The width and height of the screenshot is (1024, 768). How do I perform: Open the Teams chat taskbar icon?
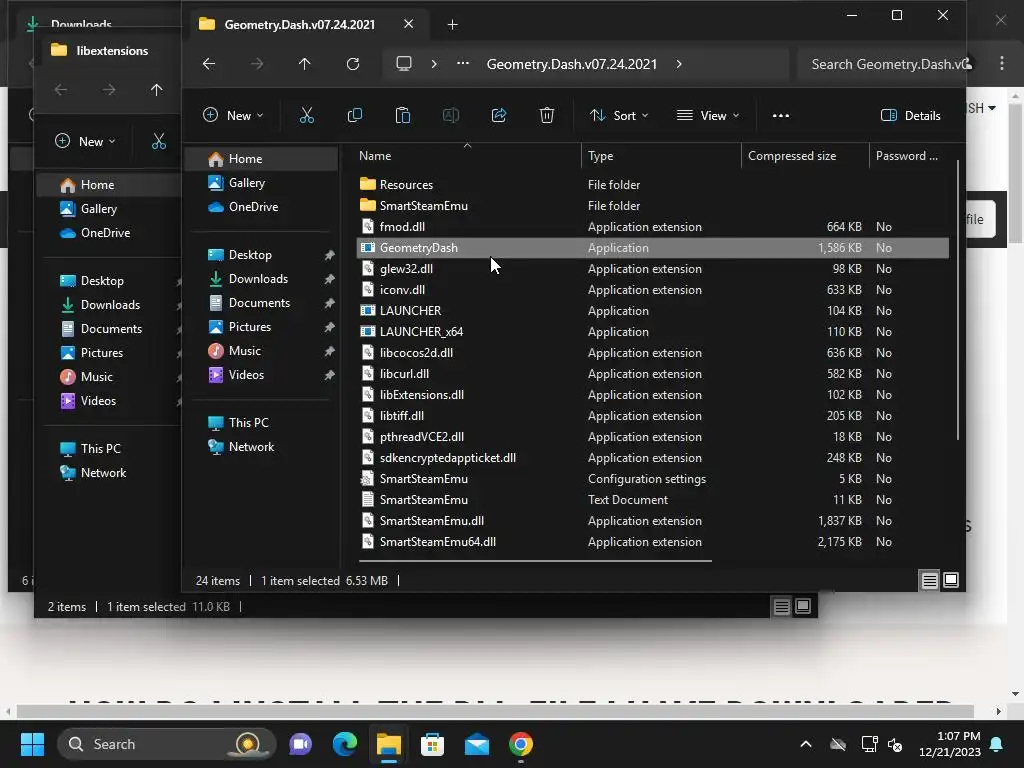(x=300, y=744)
